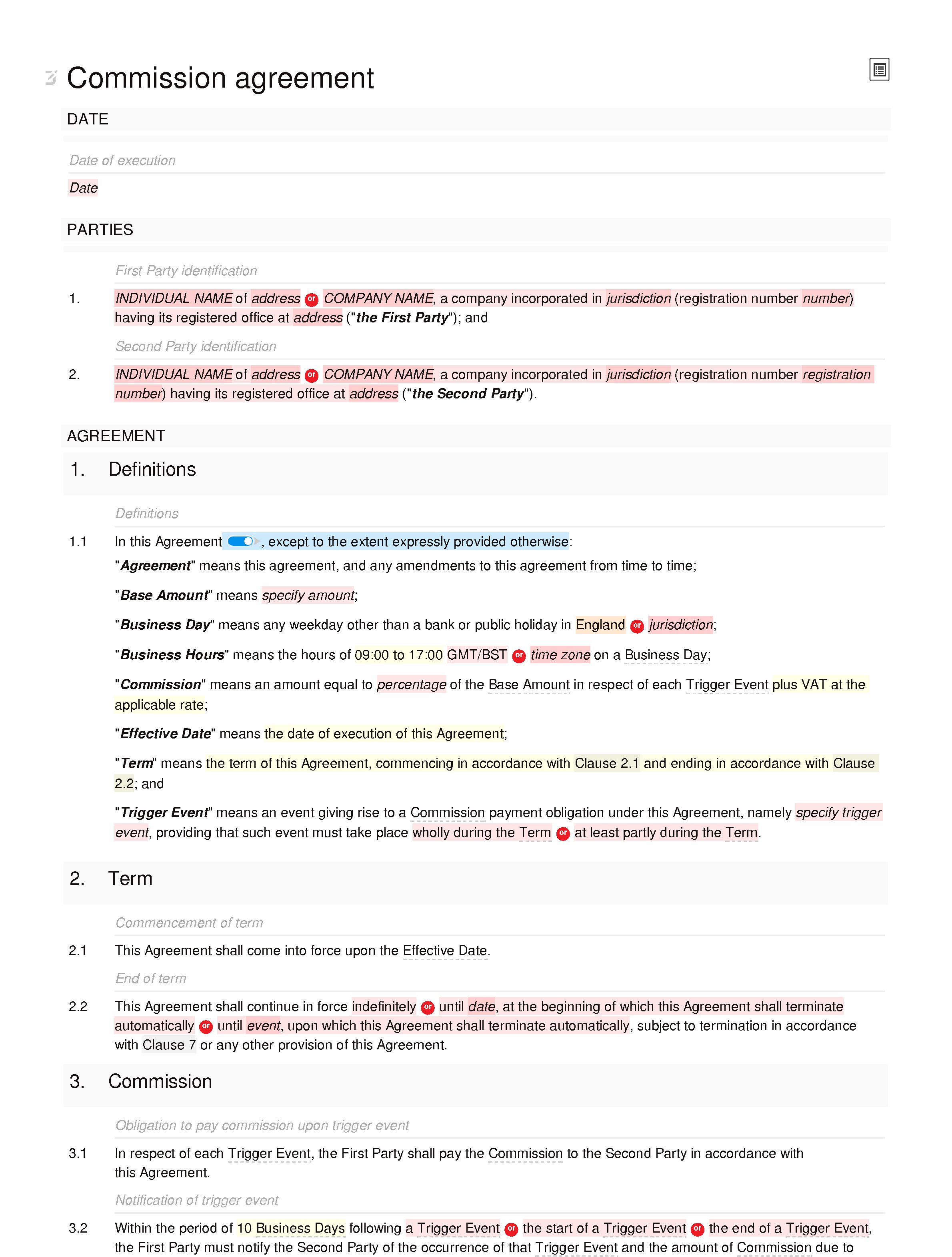The image size is (952, 1257).
Task: Click the OR toggle near Trigger Event timing
Action: coord(567,832)
